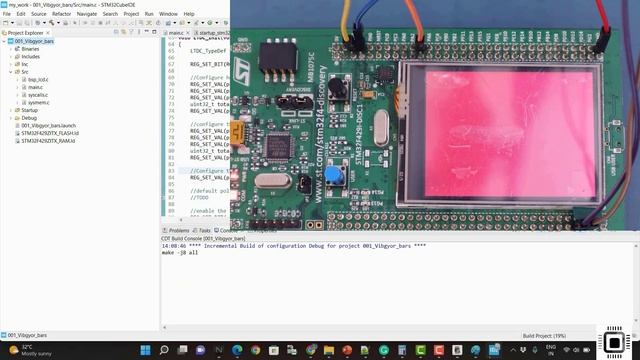The width and height of the screenshot is (640, 360).
Task: Open the Source menu
Action: pos(39,14)
